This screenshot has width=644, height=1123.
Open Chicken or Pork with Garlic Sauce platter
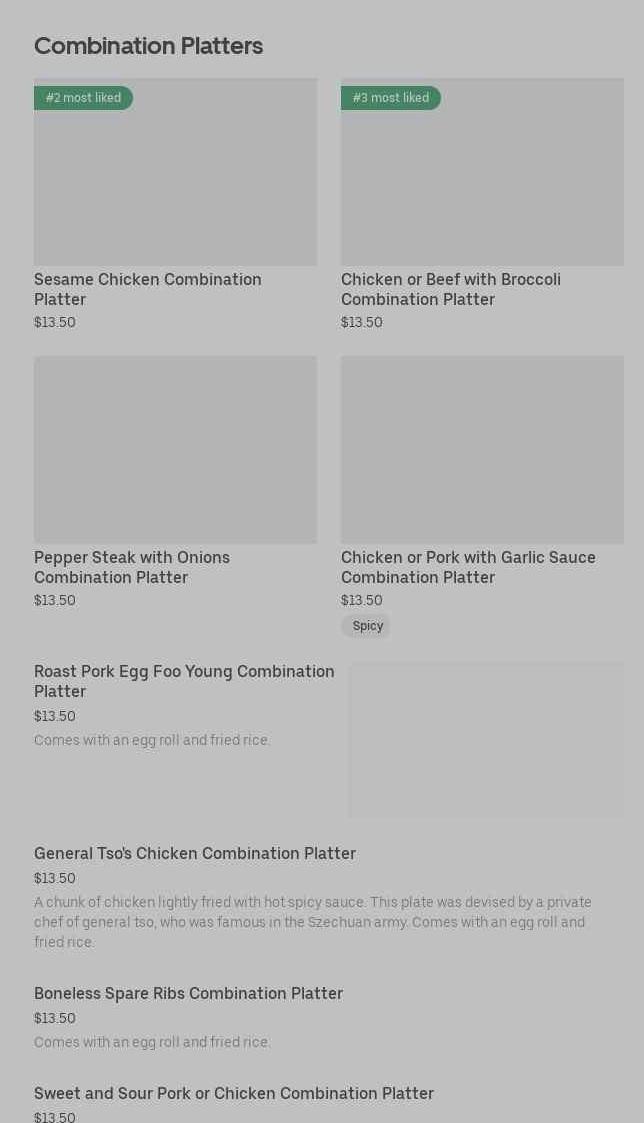(468, 567)
